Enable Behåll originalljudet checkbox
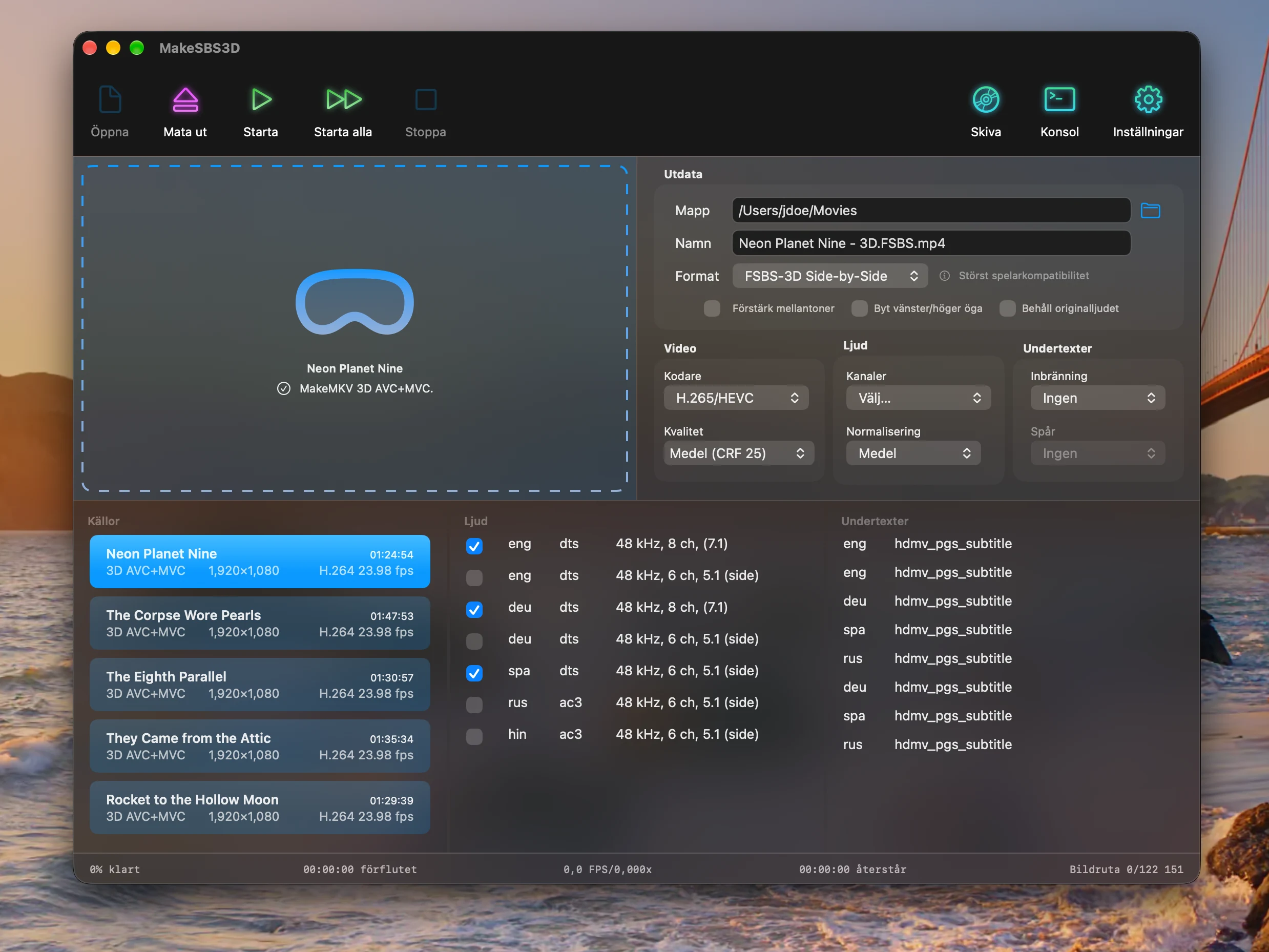 (x=1007, y=309)
